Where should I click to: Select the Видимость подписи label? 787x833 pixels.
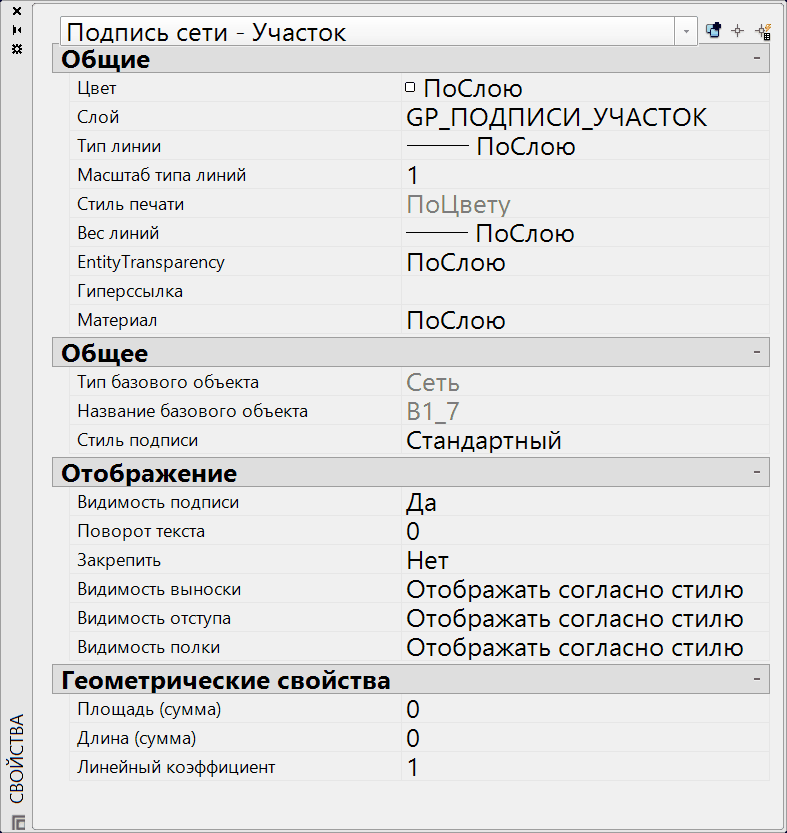(158, 502)
